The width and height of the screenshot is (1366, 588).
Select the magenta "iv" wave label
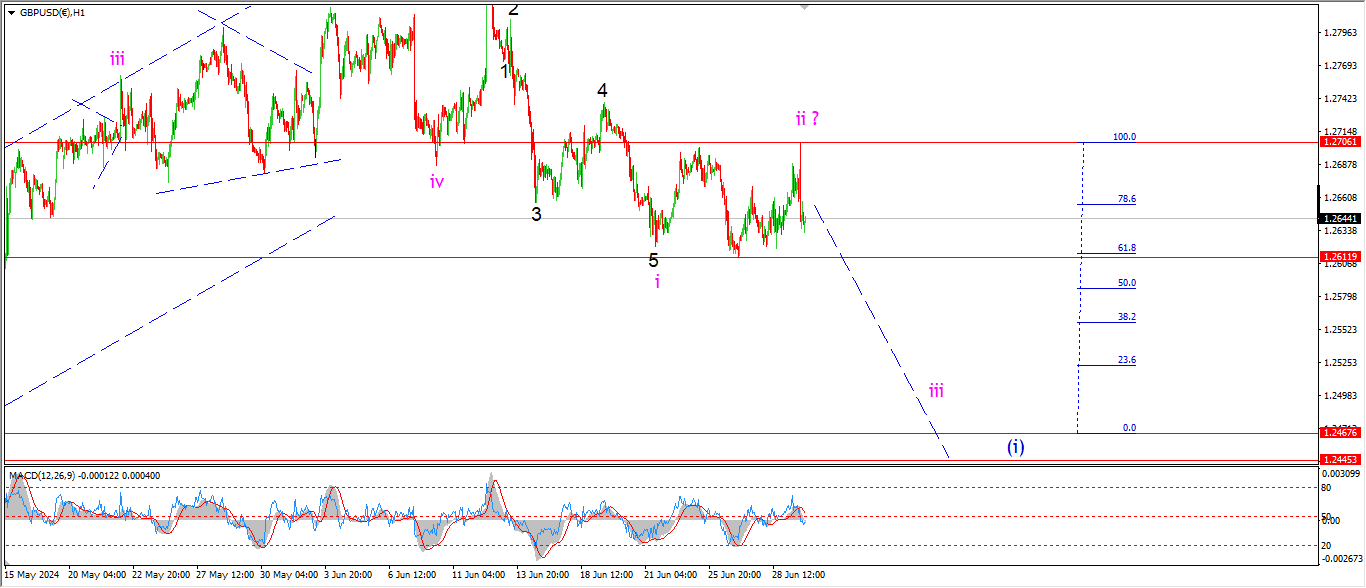[437, 181]
